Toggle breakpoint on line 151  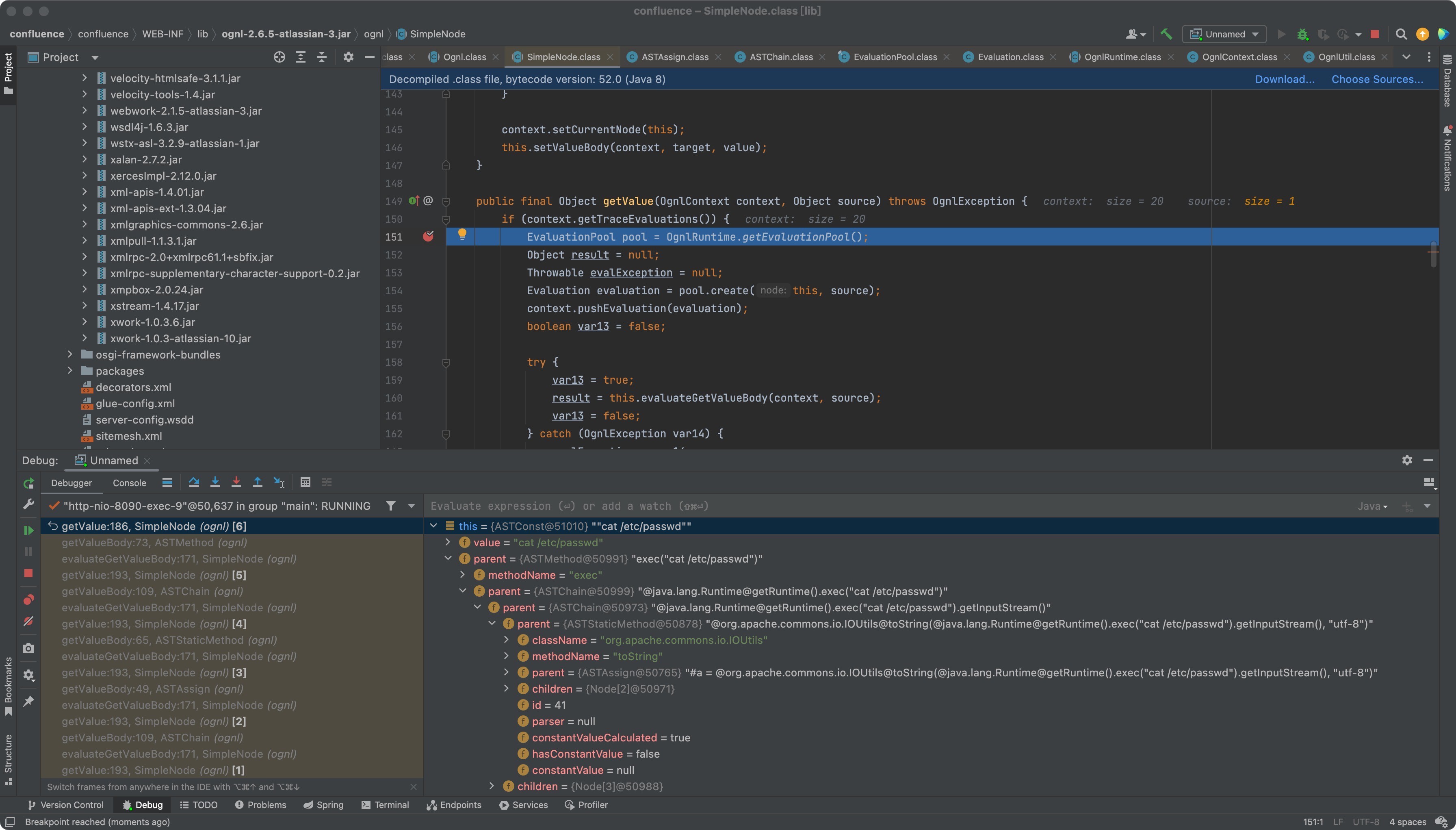[x=428, y=237]
